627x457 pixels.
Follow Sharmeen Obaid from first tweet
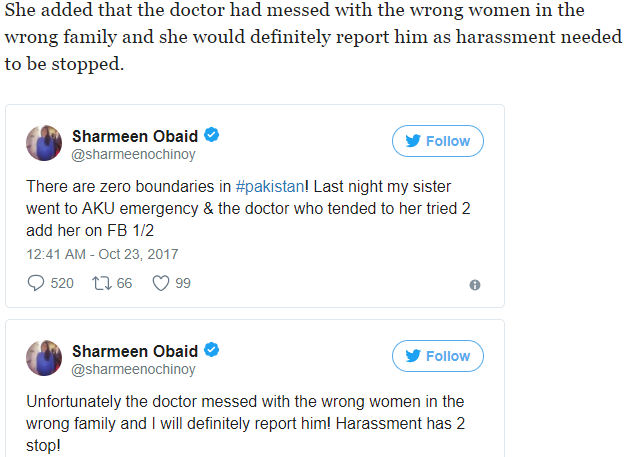437,141
